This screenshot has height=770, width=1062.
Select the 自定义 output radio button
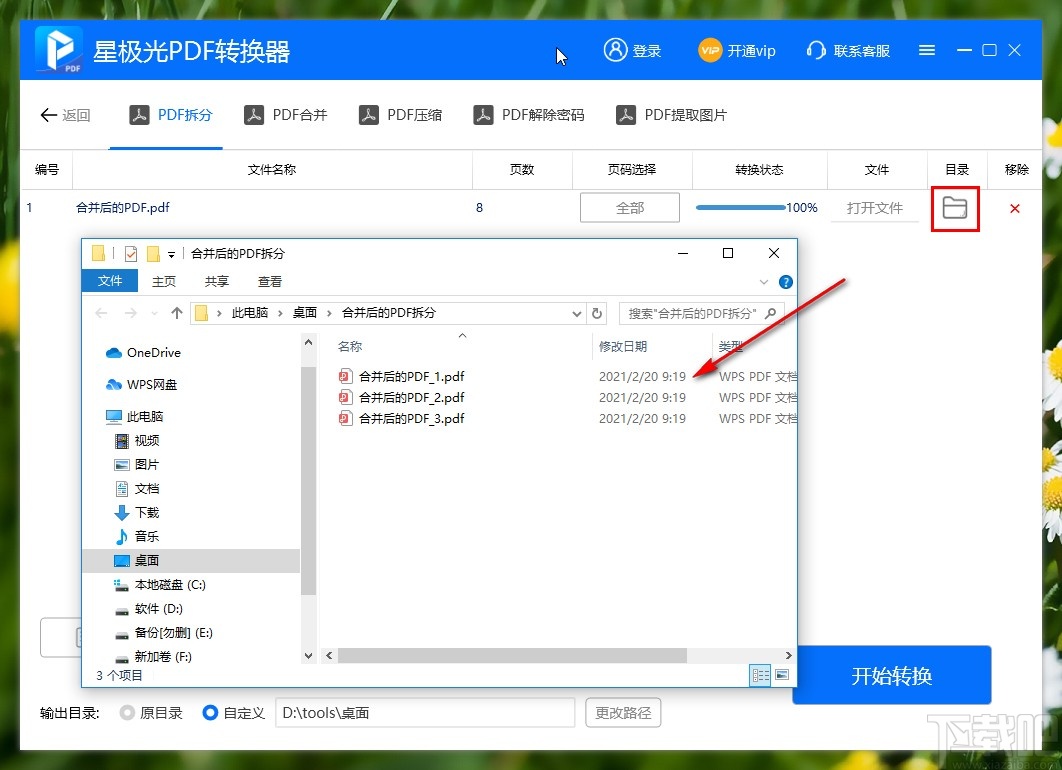pos(208,712)
